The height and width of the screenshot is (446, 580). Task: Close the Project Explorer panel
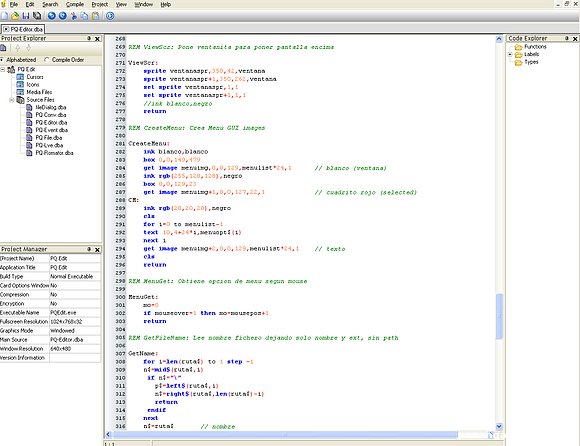(97, 38)
